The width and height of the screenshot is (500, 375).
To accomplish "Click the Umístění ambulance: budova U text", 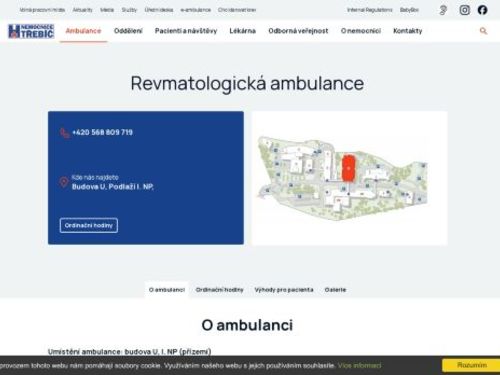I will (130, 352).
